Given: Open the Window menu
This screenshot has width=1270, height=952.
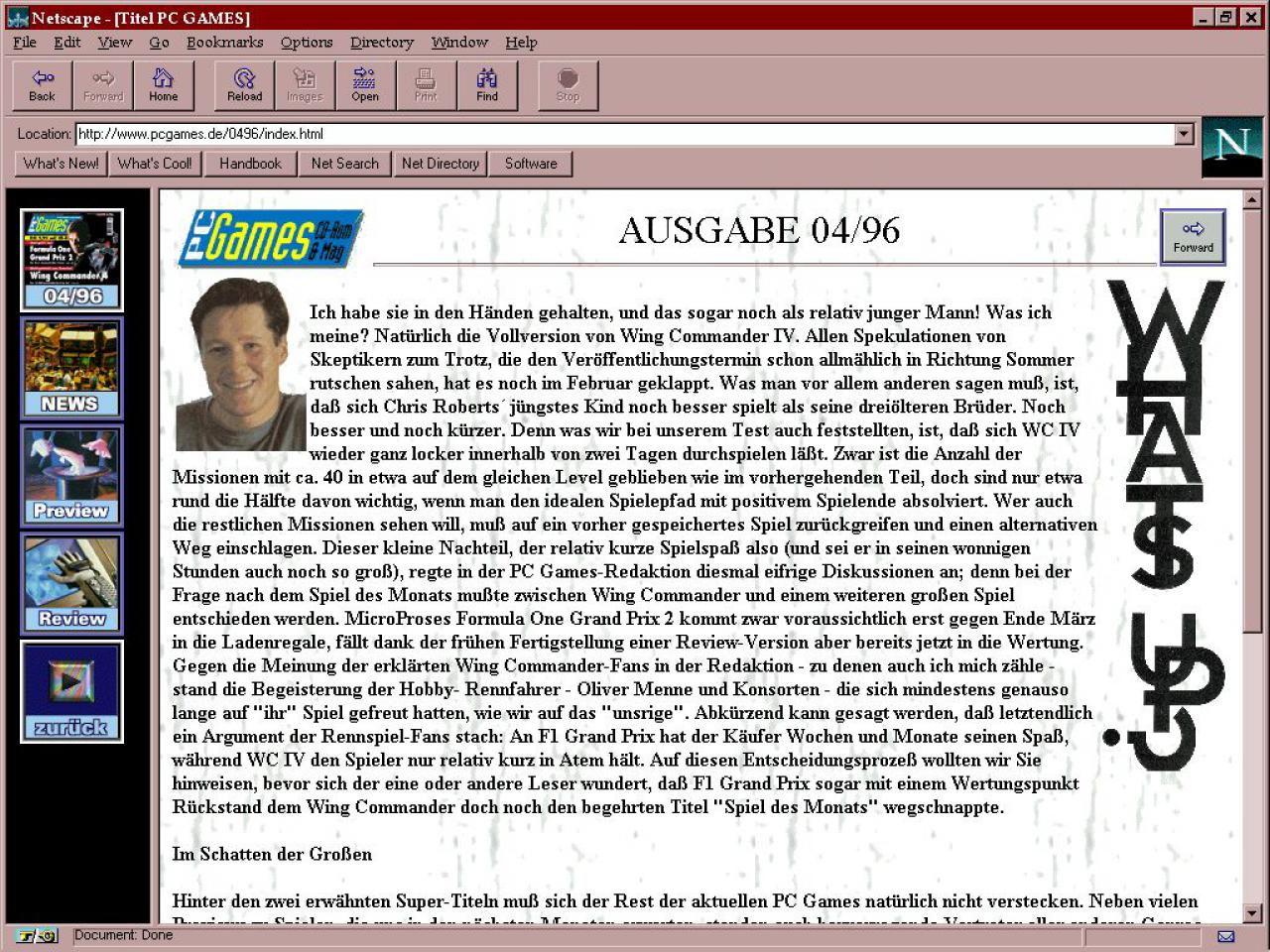Looking at the screenshot, I should click(459, 42).
